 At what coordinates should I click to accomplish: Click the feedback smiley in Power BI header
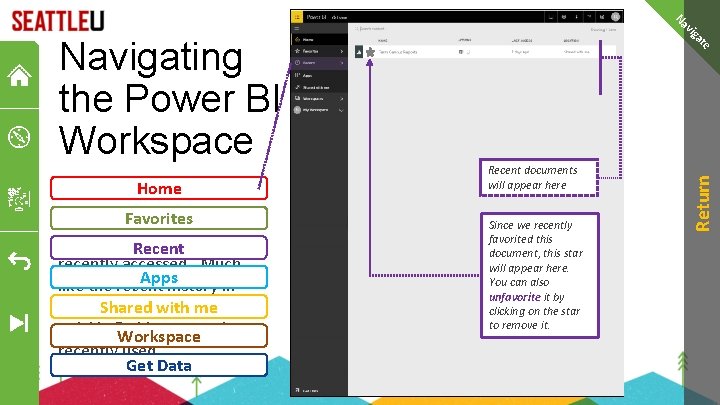click(x=602, y=17)
